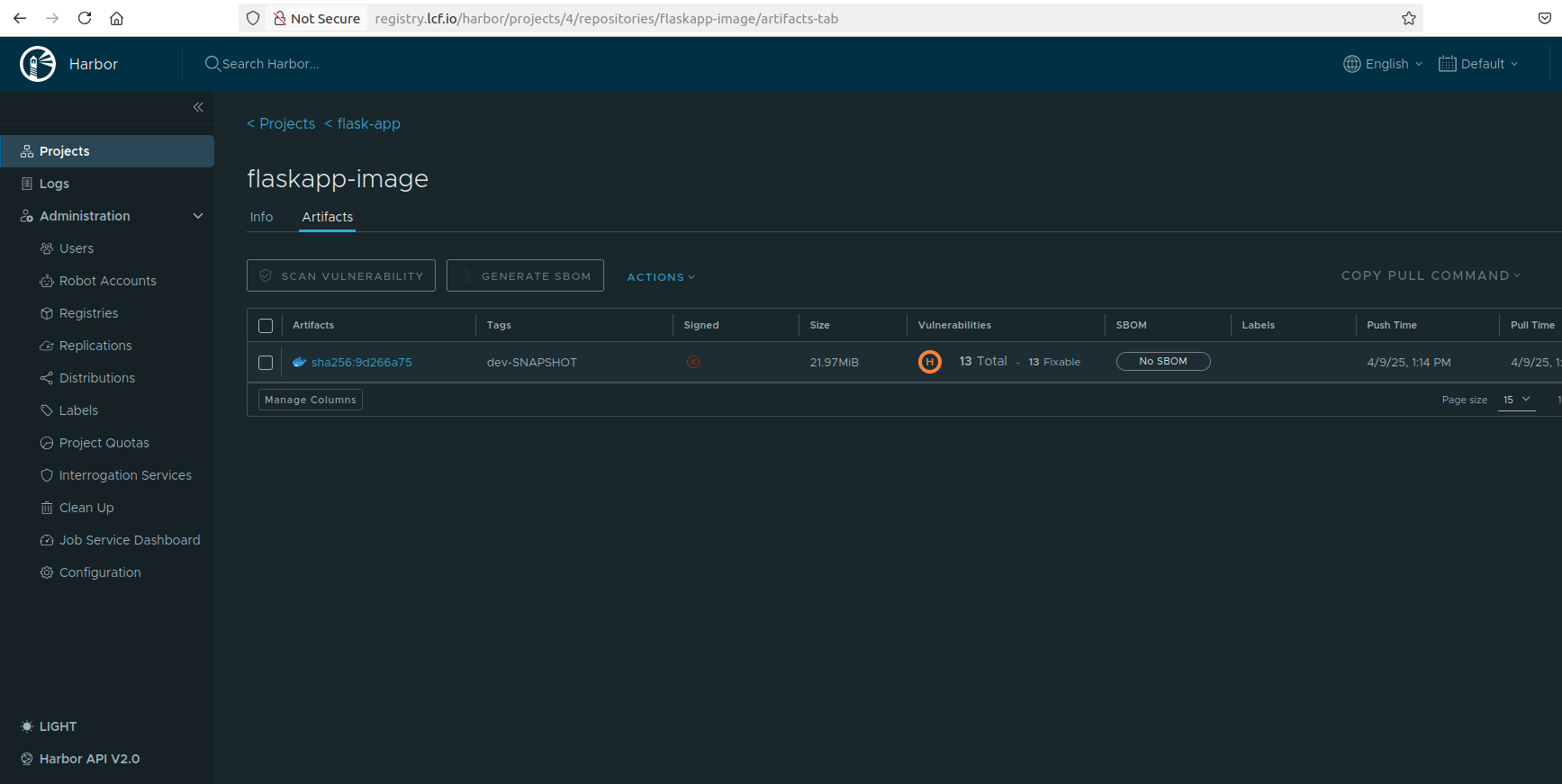The image size is (1562, 784).
Task: Bookmark this page with star icon
Action: [x=1409, y=18]
